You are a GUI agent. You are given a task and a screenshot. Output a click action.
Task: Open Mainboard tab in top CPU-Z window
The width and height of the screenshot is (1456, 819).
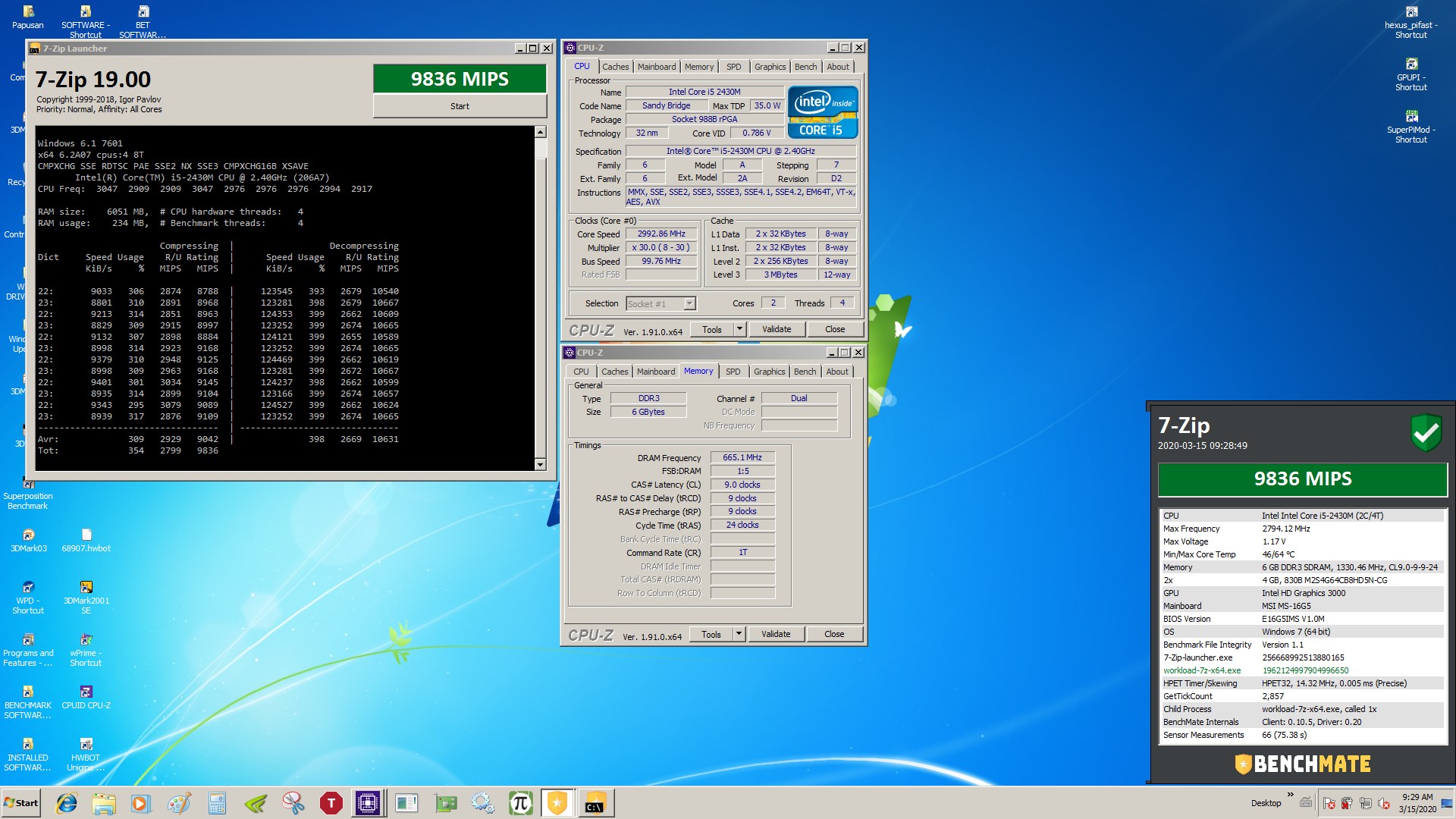click(x=657, y=67)
